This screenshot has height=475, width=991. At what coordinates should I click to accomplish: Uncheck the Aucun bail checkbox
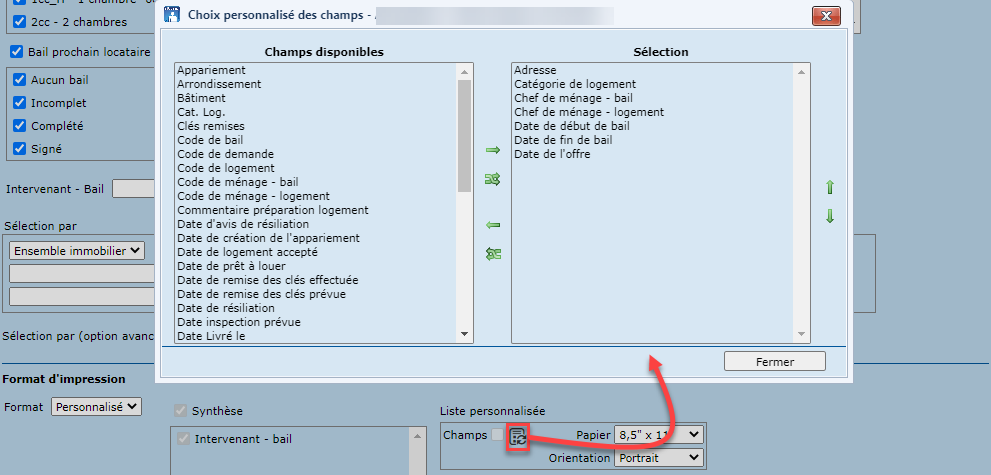click(x=18, y=80)
